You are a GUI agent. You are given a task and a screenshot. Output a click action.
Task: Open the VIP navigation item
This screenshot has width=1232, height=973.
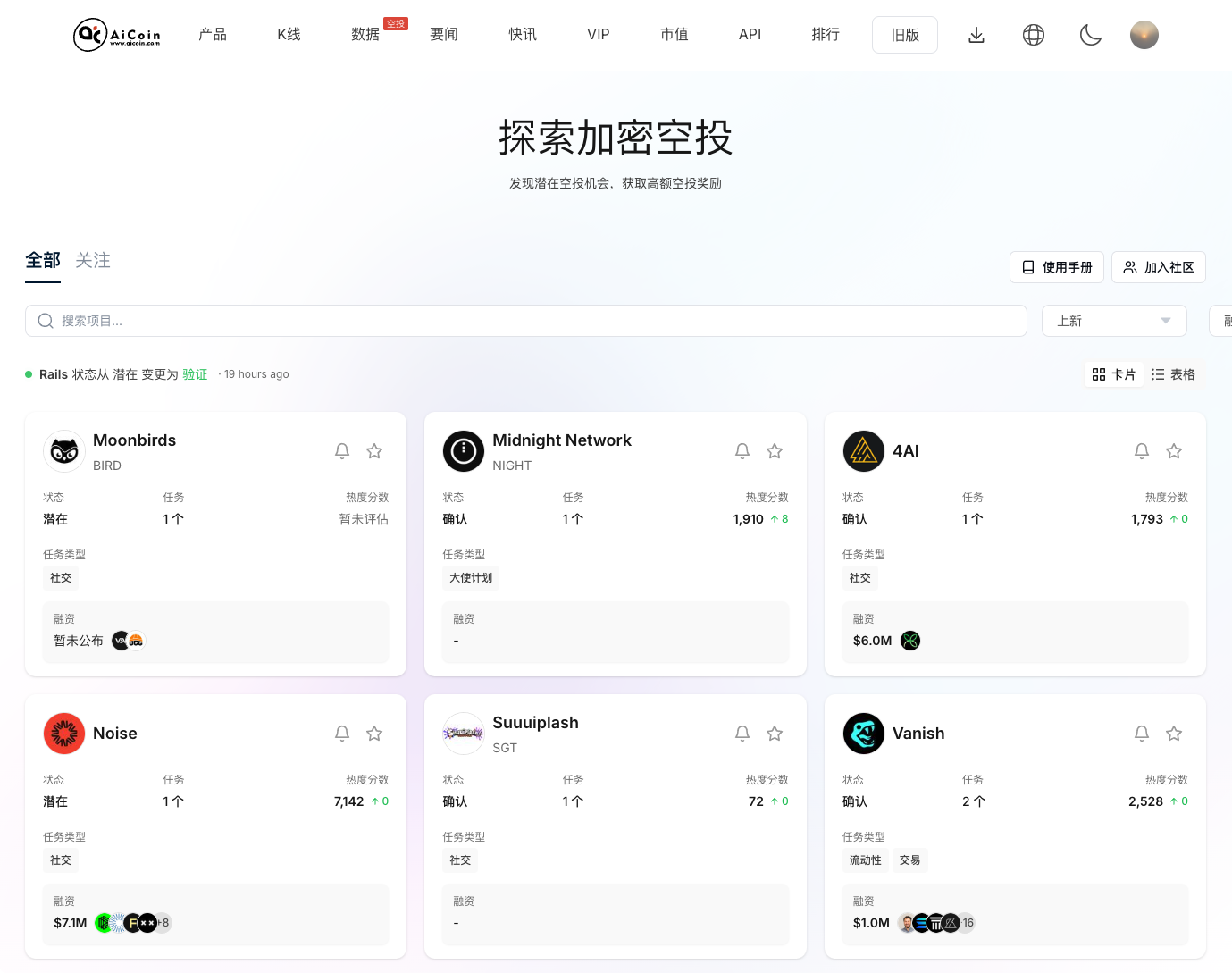point(598,35)
